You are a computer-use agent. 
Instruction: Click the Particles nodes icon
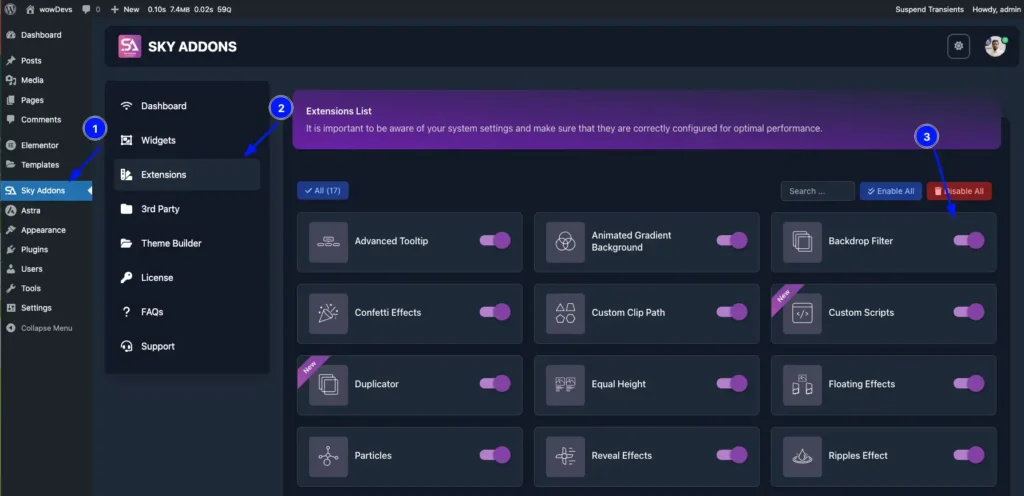(x=328, y=457)
